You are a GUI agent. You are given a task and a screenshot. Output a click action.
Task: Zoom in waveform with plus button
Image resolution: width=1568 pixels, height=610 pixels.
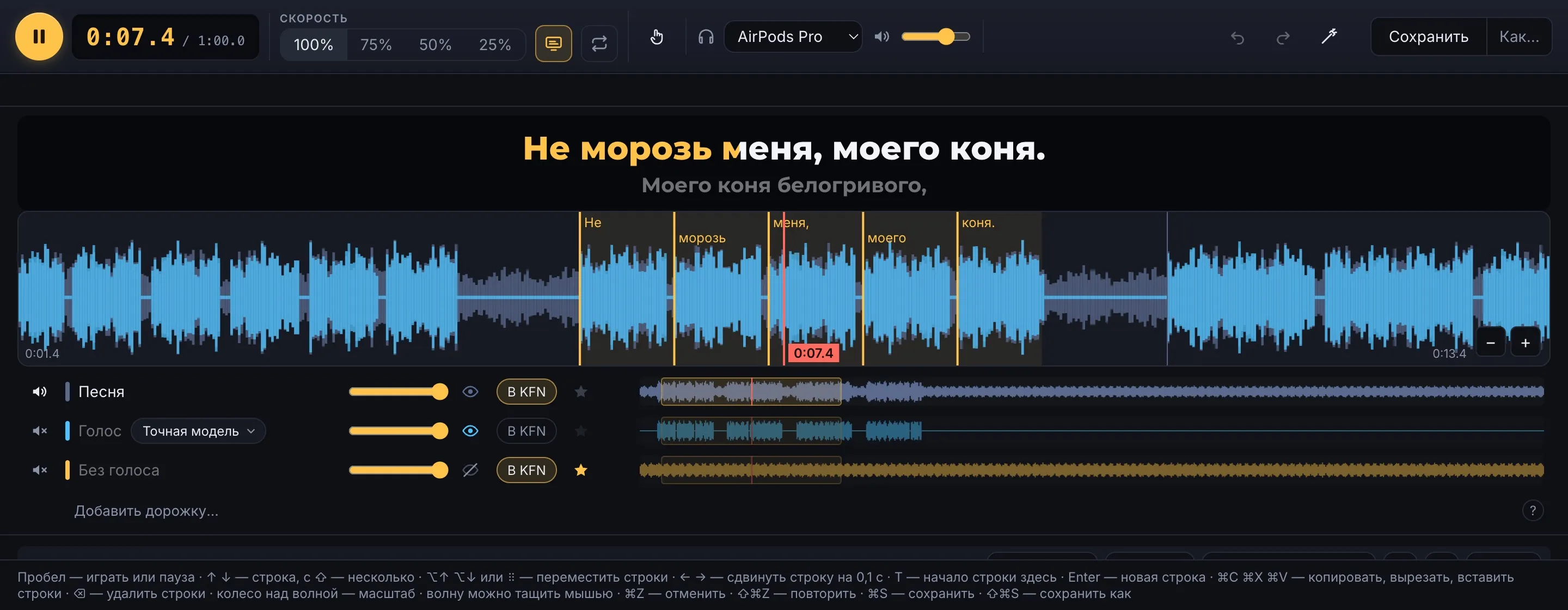point(1525,343)
